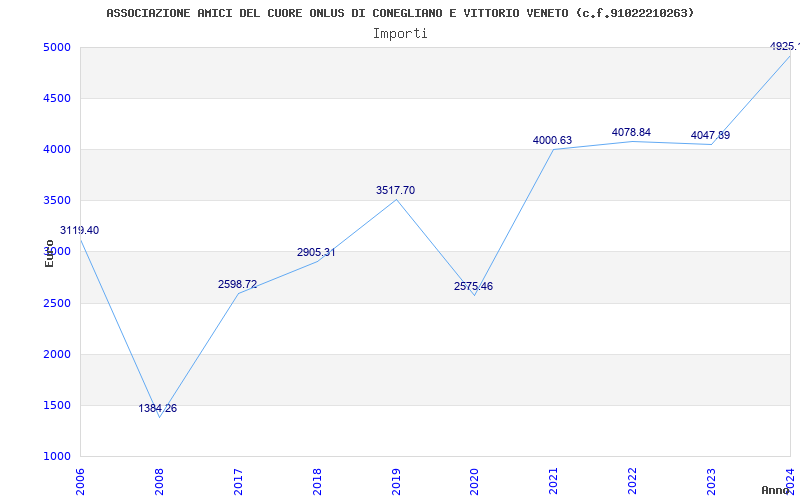This screenshot has width=800, height=500.
Task: Select the 4000.63 data label
Action: pyautogui.click(x=553, y=140)
